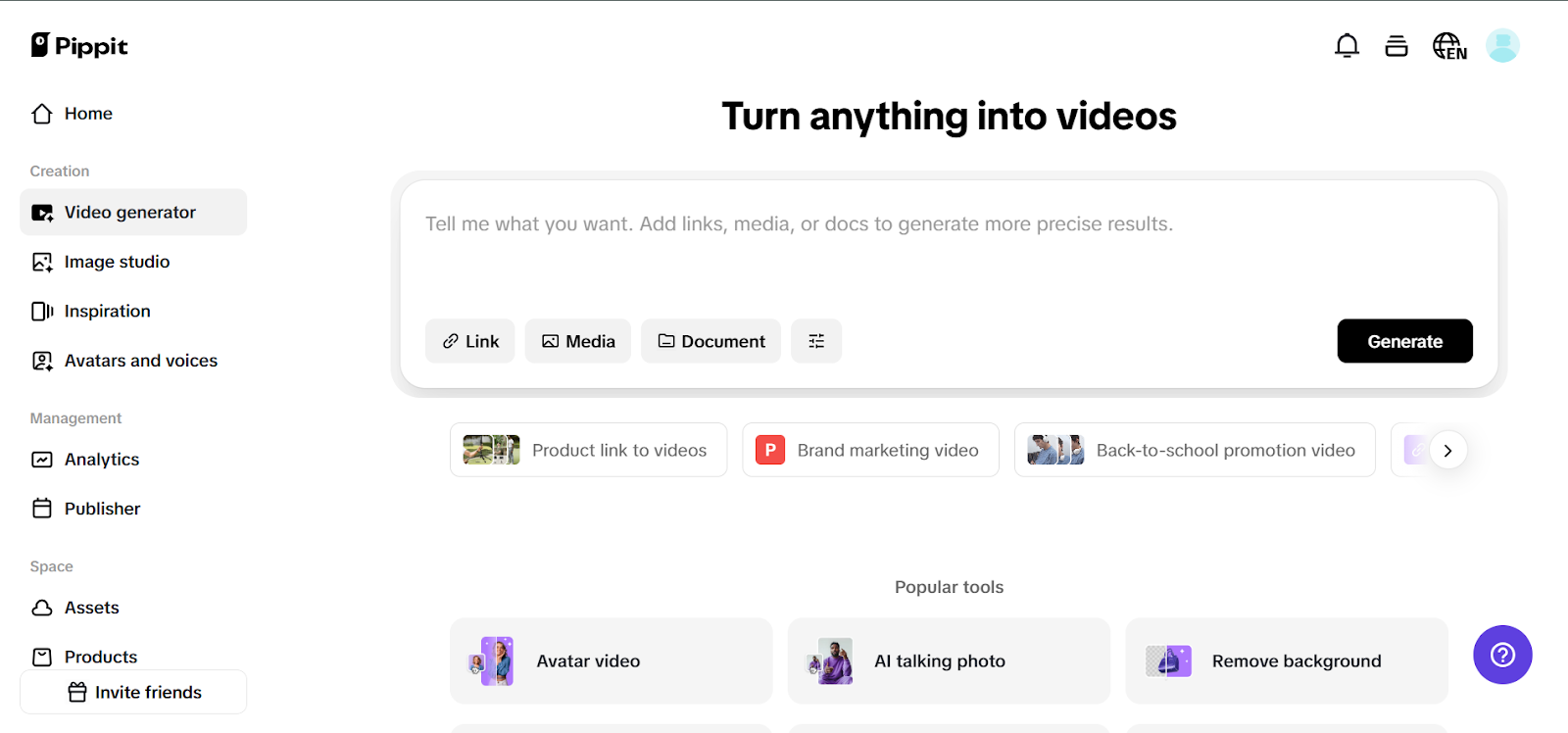Viewport: 1568px width, 733px height.
Task: Click the notification bell icon
Action: (1347, 46)
